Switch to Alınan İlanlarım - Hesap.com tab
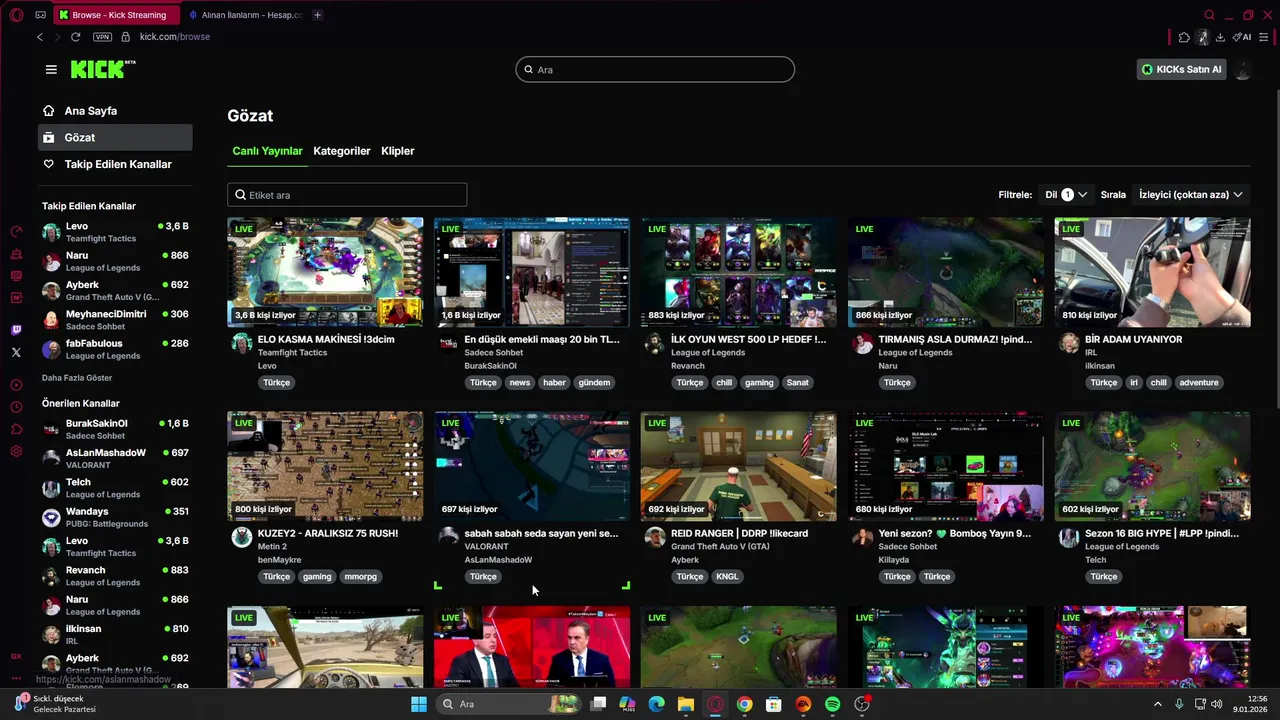This screenshot has width=1280, height=720. pos(245,15)
